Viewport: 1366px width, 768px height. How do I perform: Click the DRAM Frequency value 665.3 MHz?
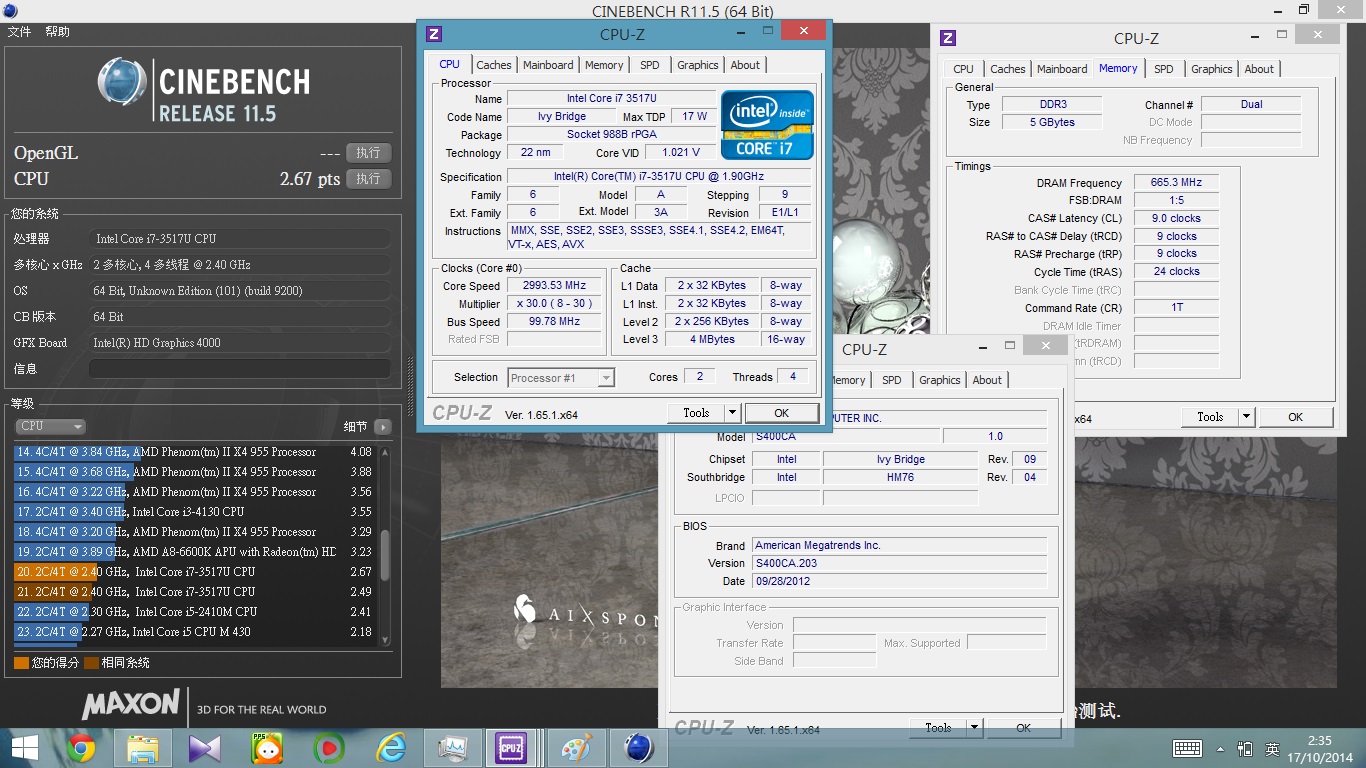1176,183
